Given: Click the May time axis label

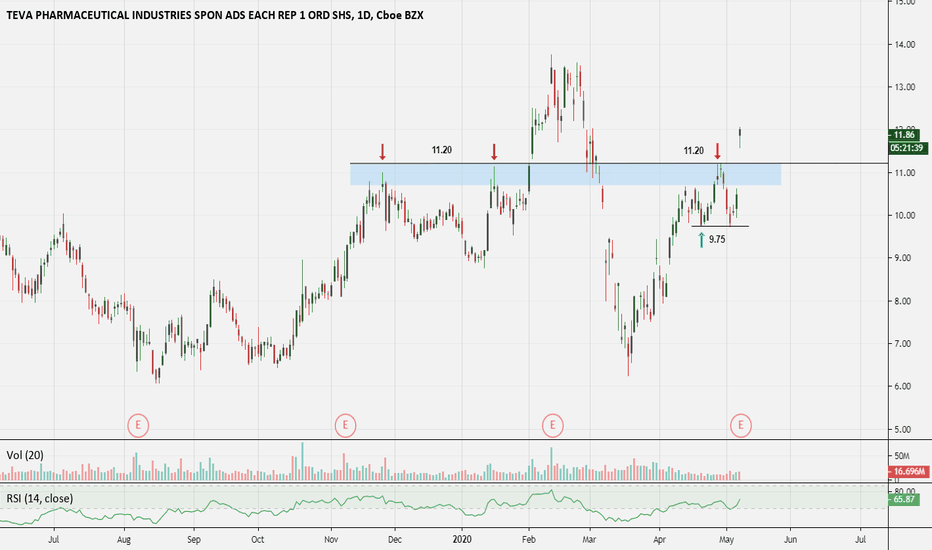Looking at the screenshot, I should coord(726,540).
